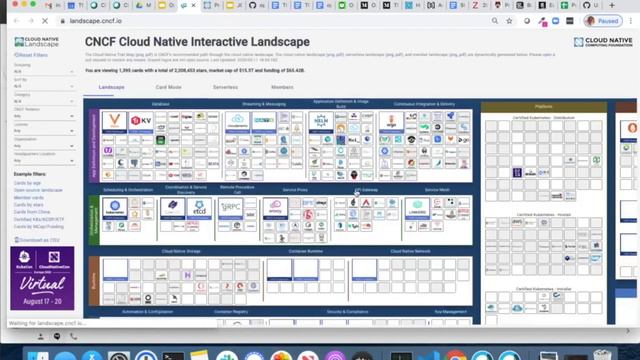640x360 pixels.
Task: Click the chat bubble icon below the browser
Action: tap(57, 336)
